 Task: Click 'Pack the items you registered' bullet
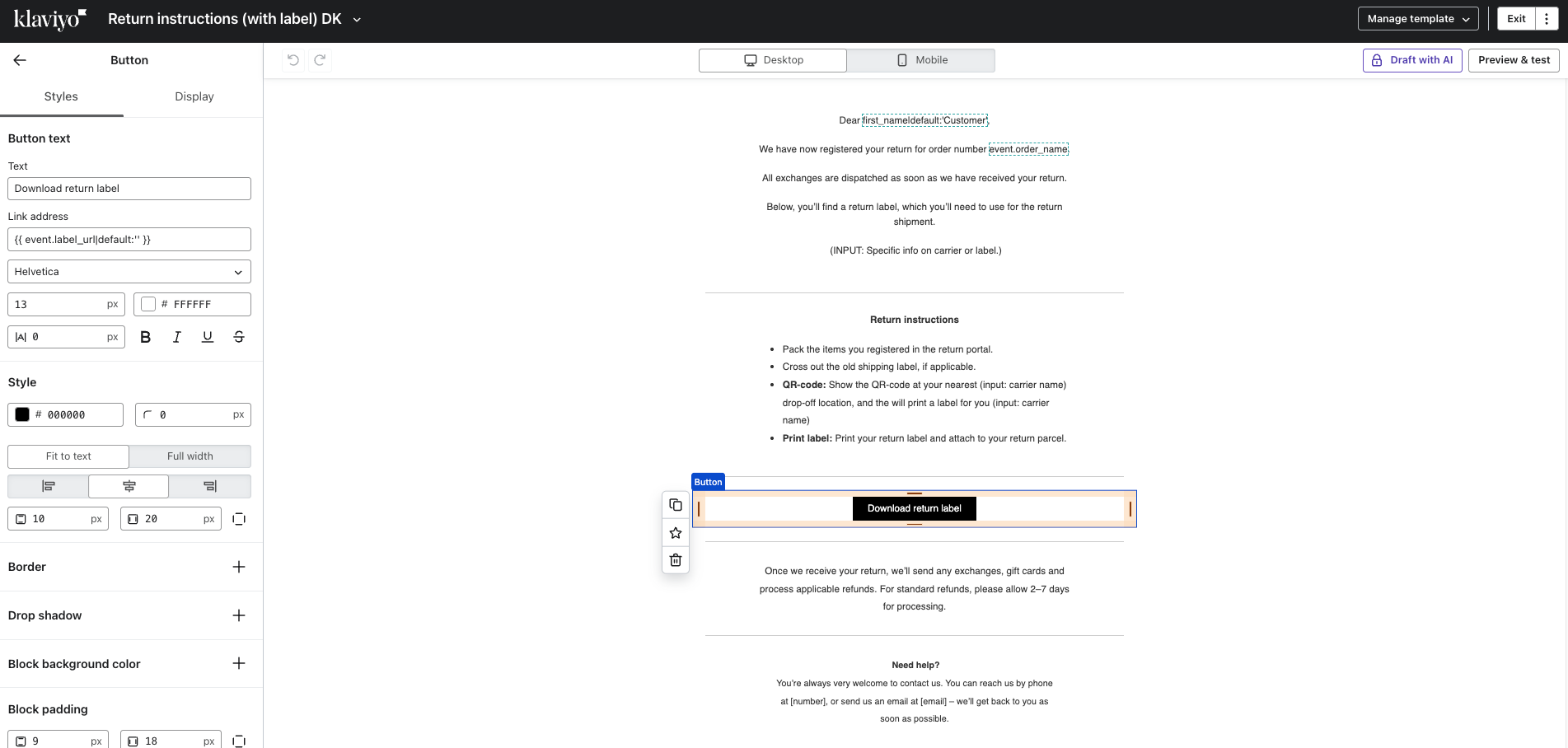pyautogui.click(x=887, y=349)
